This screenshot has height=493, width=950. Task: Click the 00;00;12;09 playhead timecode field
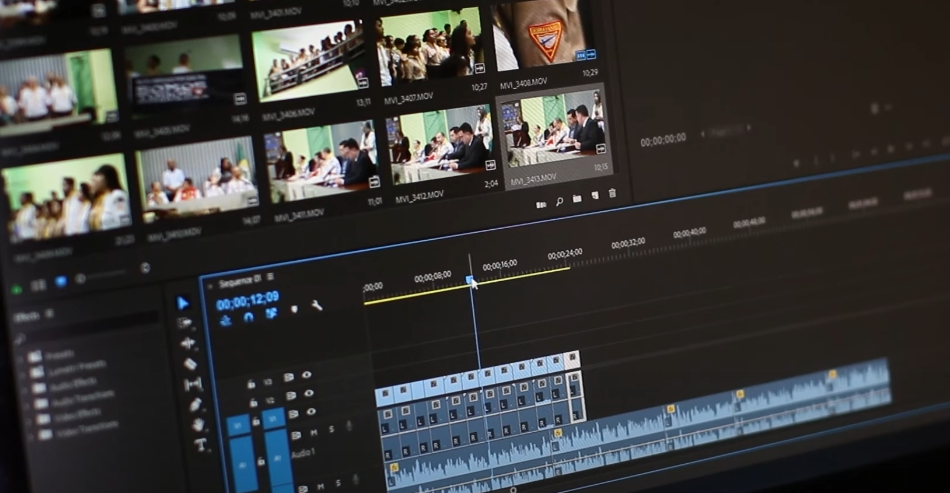(247, 300)
